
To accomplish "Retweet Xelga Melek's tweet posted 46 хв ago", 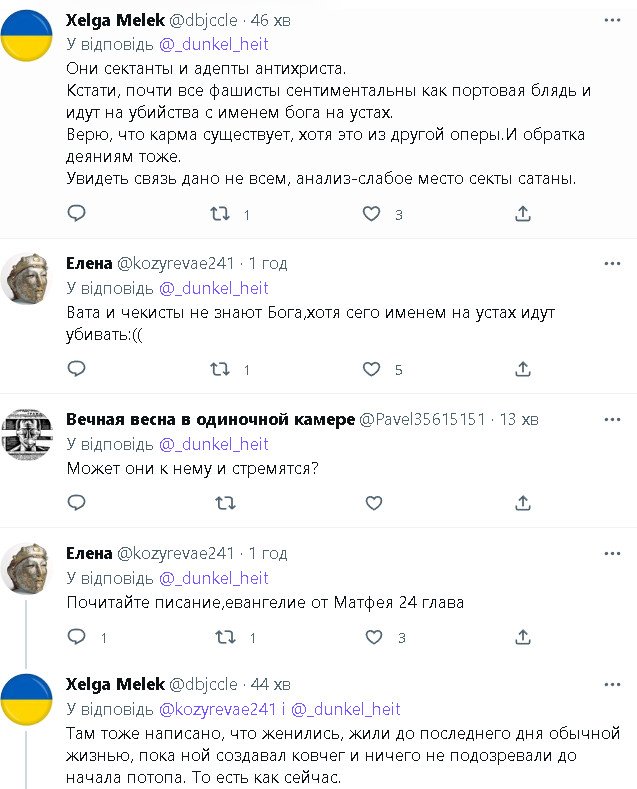I will (220, 213).
